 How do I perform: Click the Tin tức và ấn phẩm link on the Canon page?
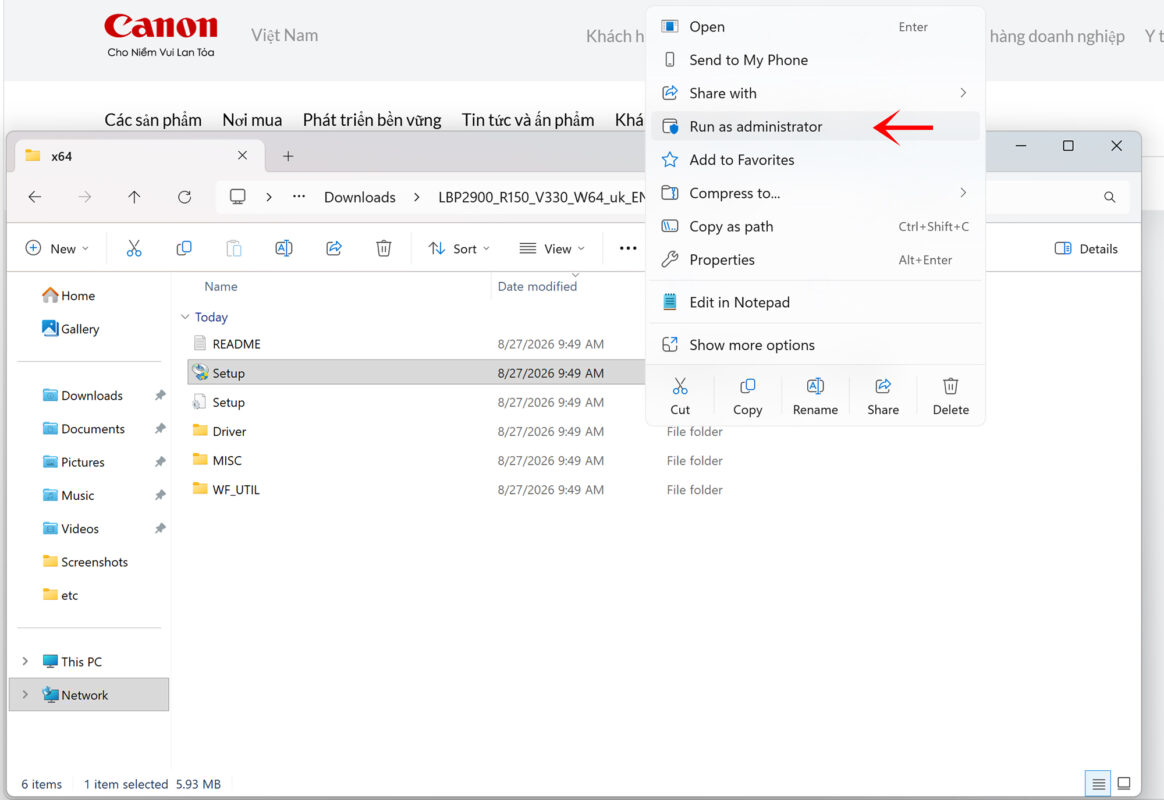tap(527, 119)
